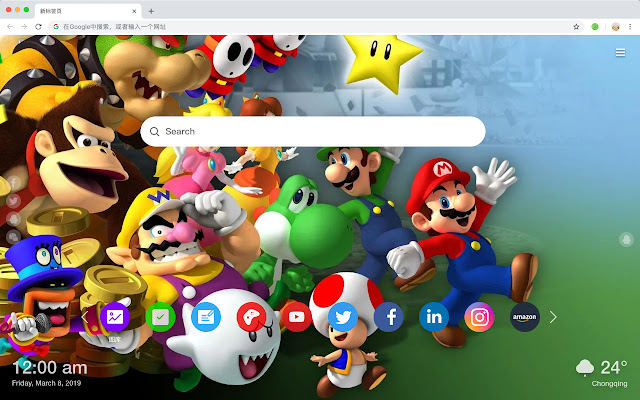Share via faded Twitter side icon

pos(13,201)
